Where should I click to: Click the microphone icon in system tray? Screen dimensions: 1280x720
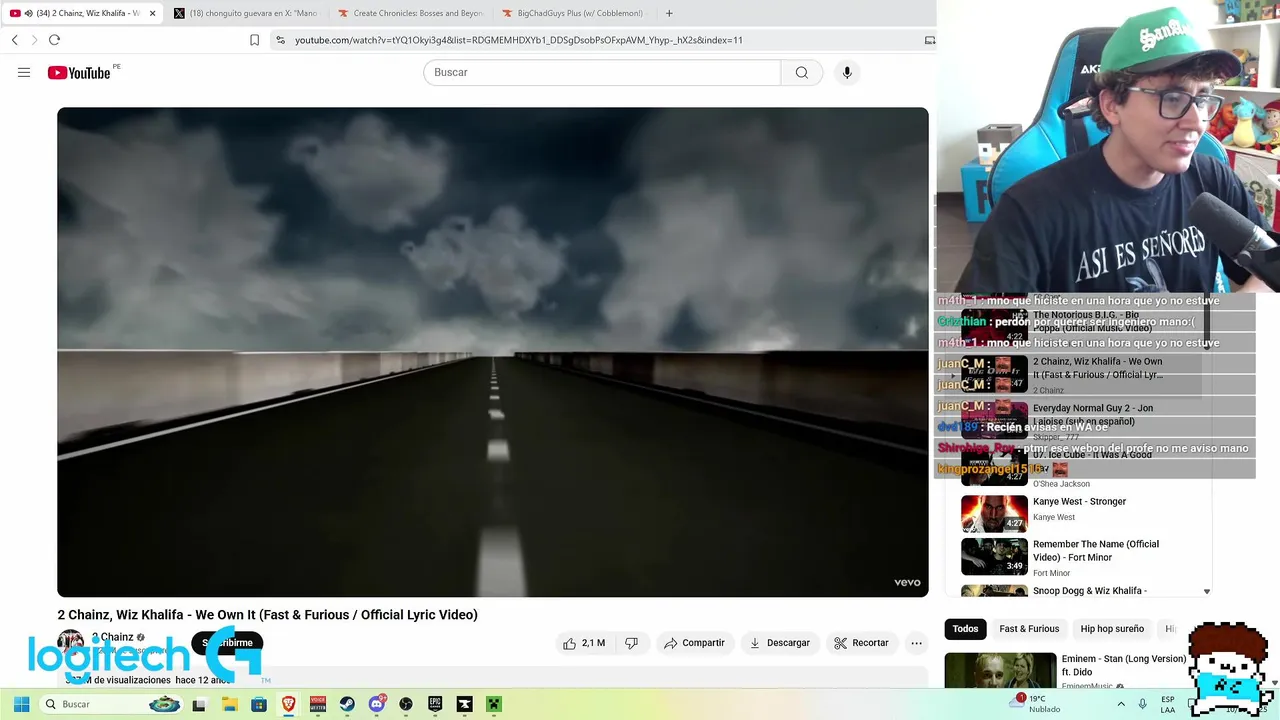[1142, 704]
